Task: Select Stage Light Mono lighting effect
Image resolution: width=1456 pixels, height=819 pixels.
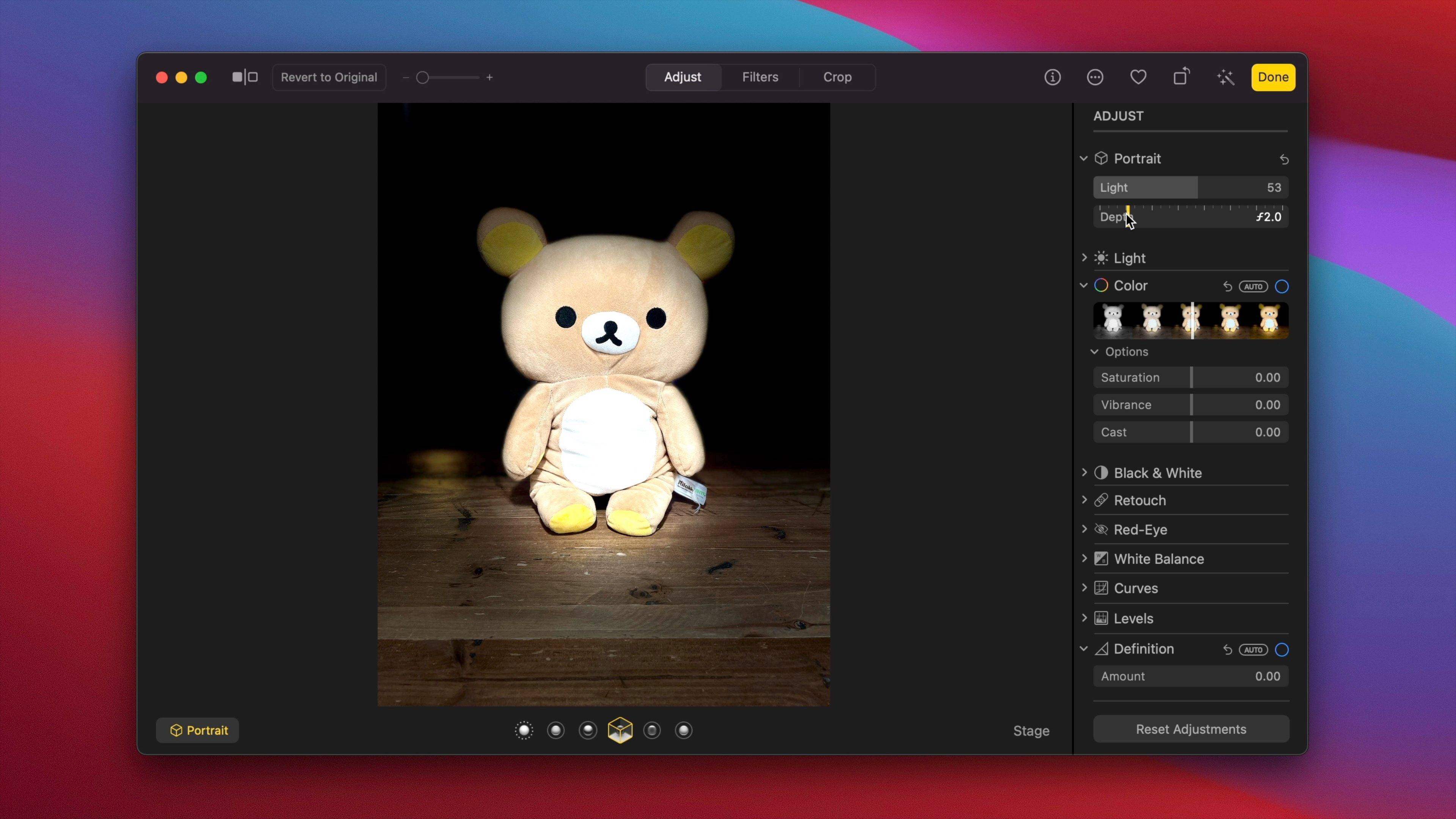Action: coord(652,730)
